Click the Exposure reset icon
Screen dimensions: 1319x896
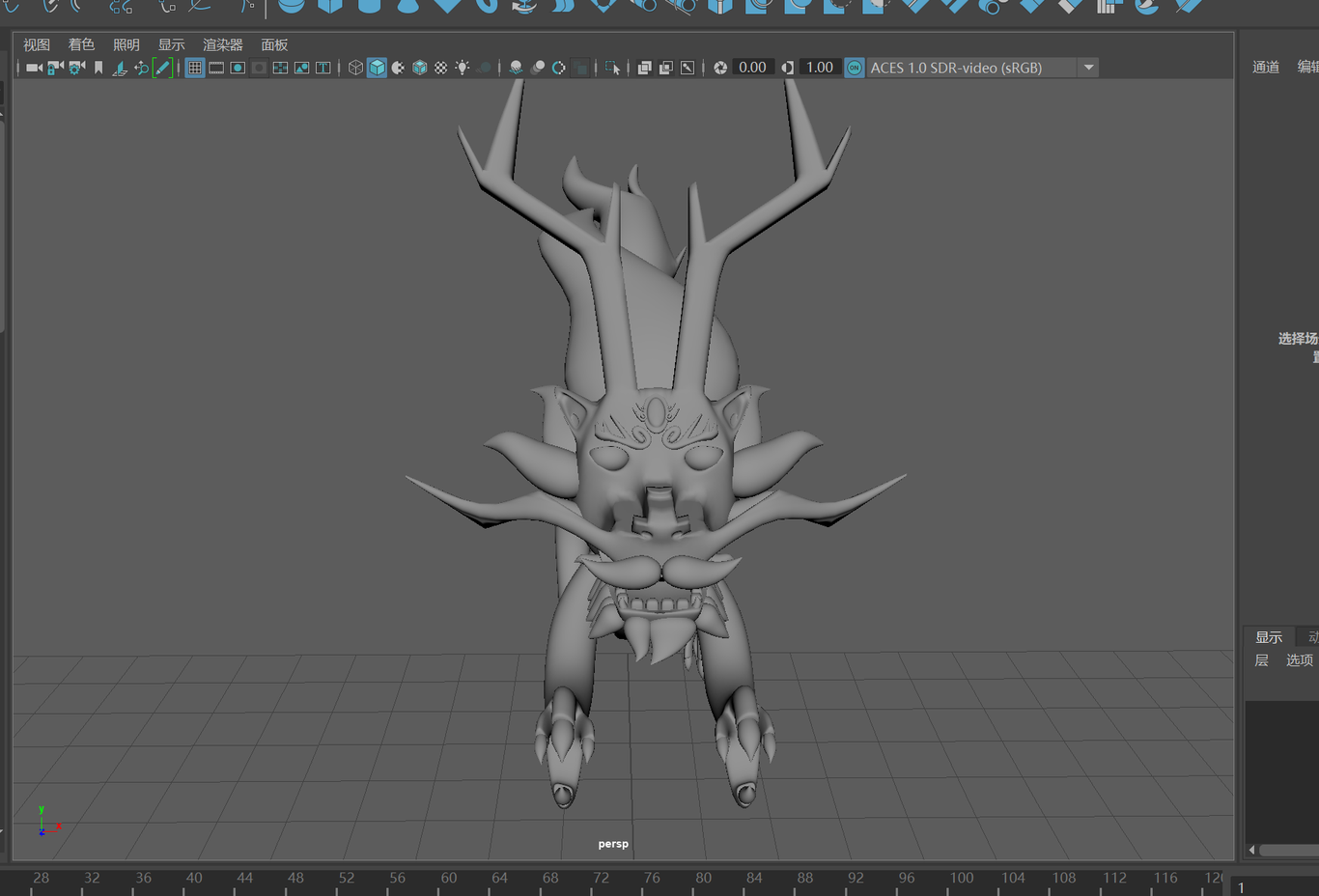[720, 68]
